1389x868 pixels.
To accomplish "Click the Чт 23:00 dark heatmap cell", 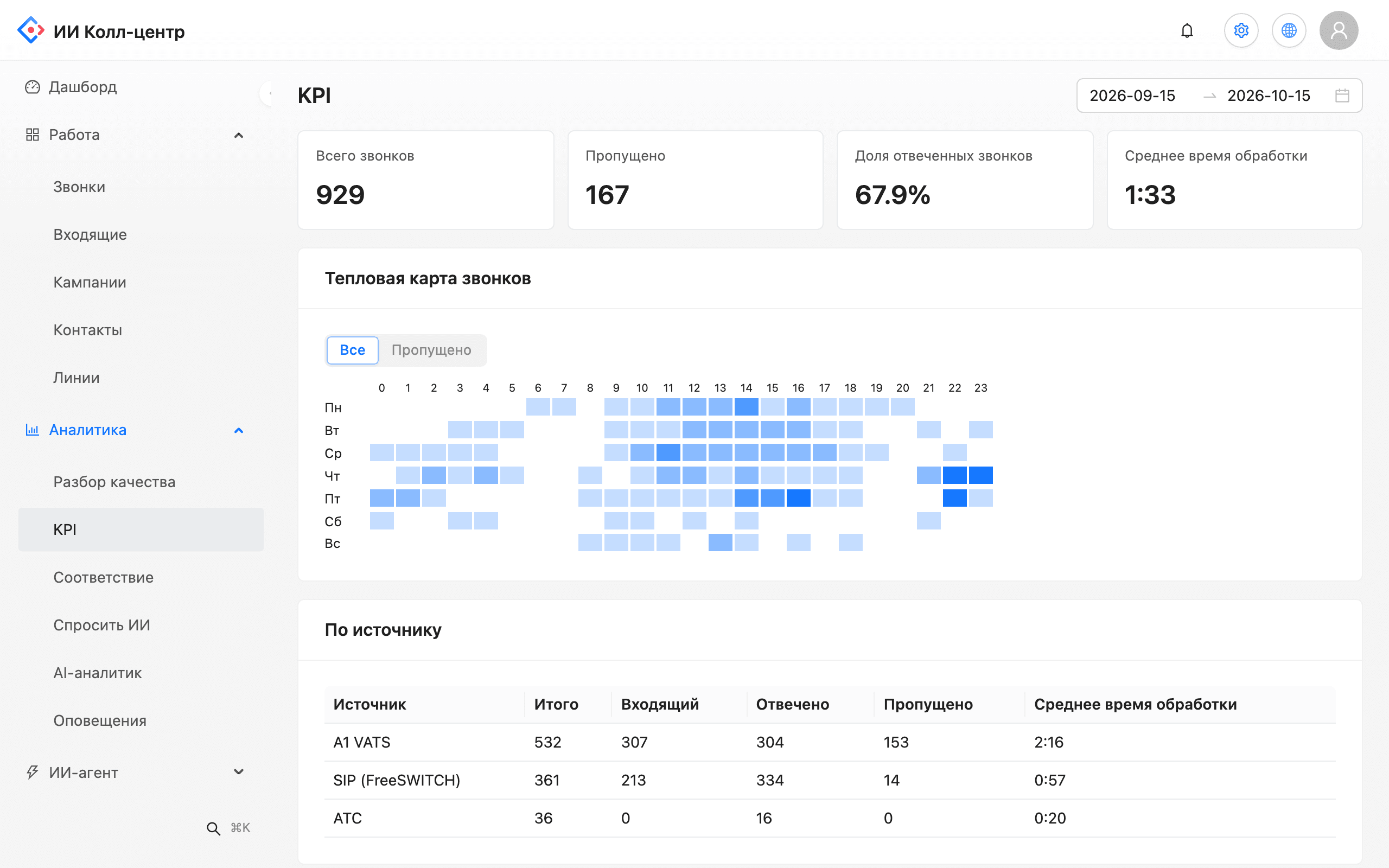I will [x=980, y=475].
